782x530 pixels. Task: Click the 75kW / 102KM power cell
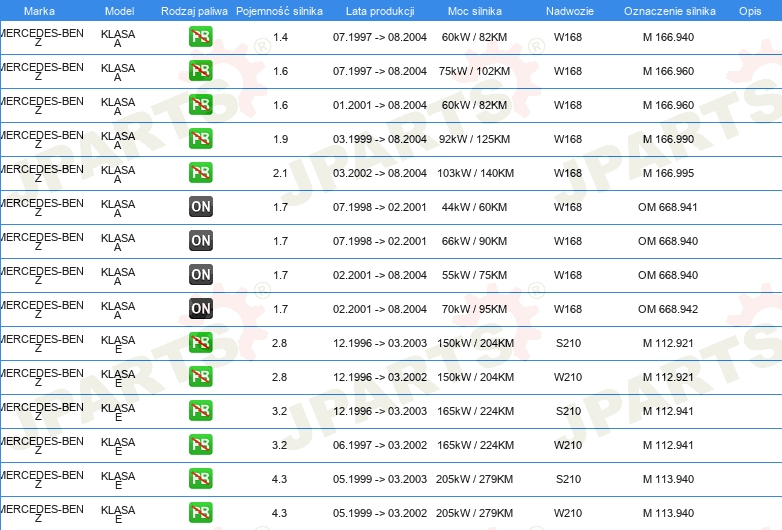(x=474, y=71)
